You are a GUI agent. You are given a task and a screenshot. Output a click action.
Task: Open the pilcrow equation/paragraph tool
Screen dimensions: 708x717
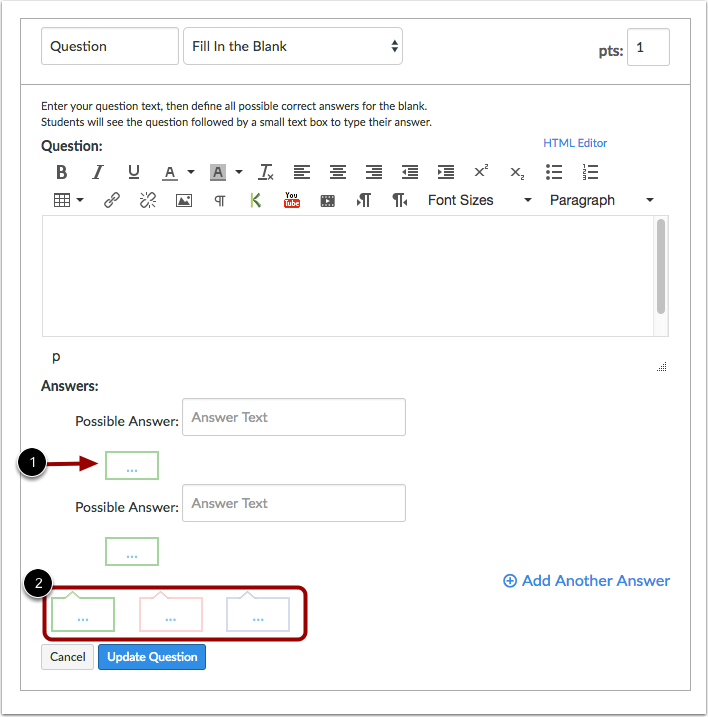220,201
